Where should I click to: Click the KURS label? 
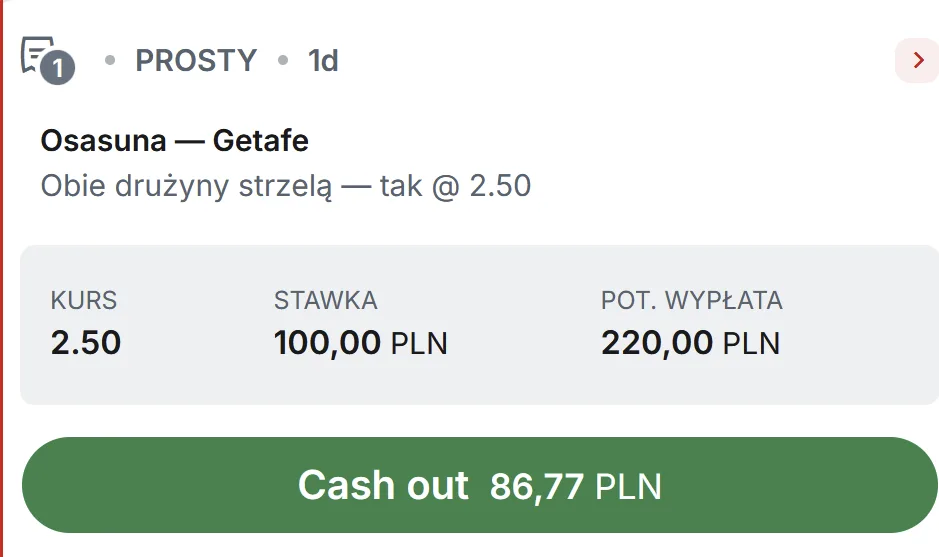click(84, 300)
